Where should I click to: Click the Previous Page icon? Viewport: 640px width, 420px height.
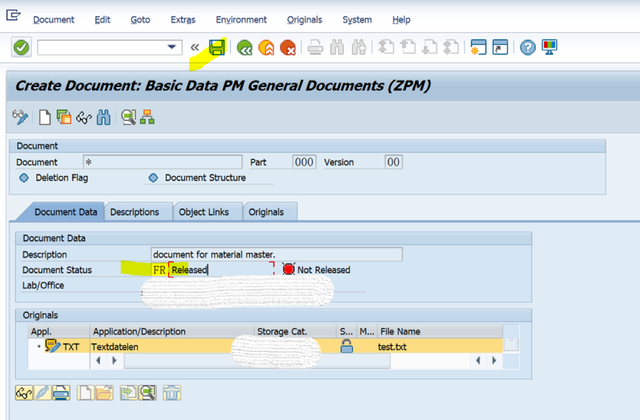(408, 47)
